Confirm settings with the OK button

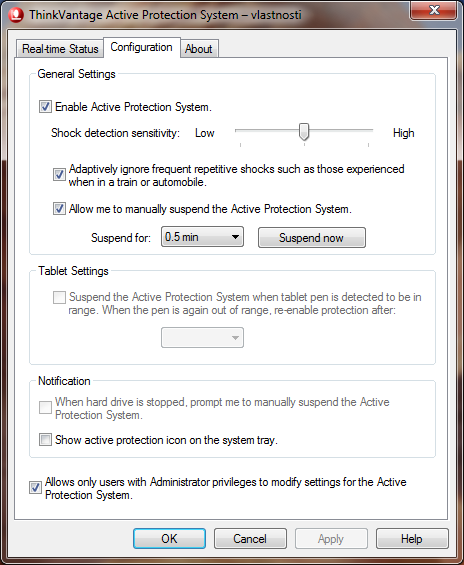coord(169,539)
